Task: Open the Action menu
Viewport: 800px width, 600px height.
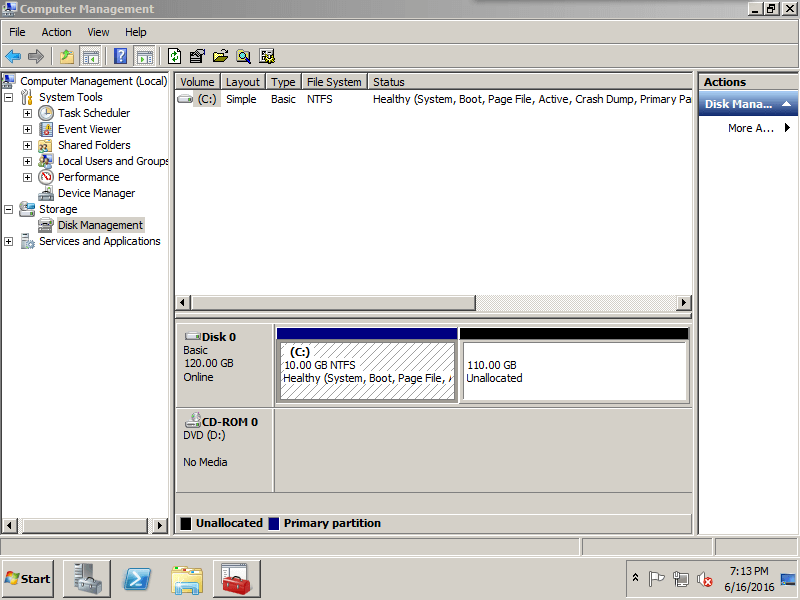Action: (x=56, y=32)
